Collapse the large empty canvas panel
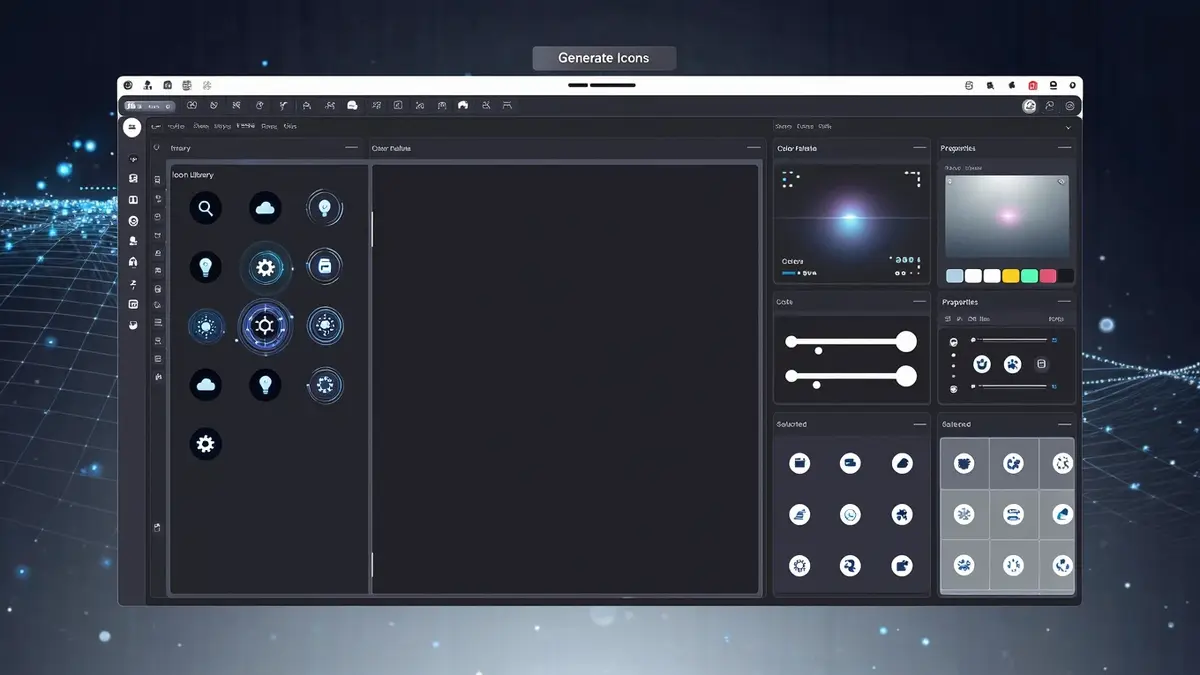1200x675 pixels. click(752, 148)
